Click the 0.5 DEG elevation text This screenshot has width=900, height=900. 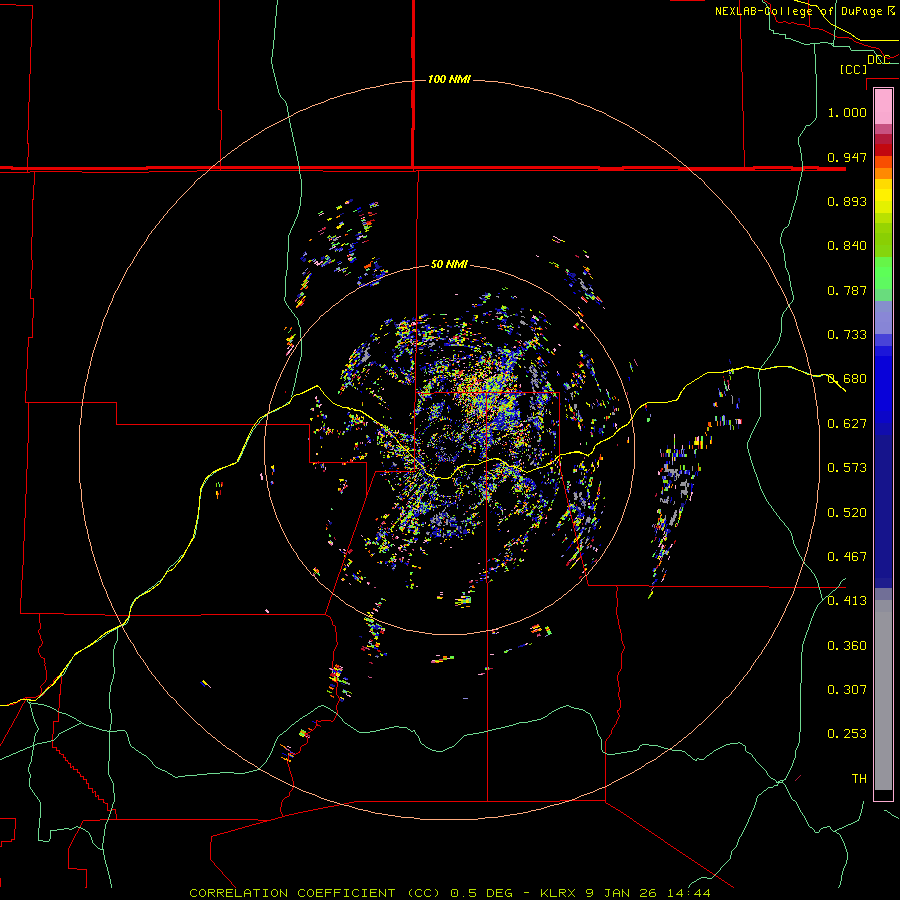pyautogui.click(x=482, y=893)
